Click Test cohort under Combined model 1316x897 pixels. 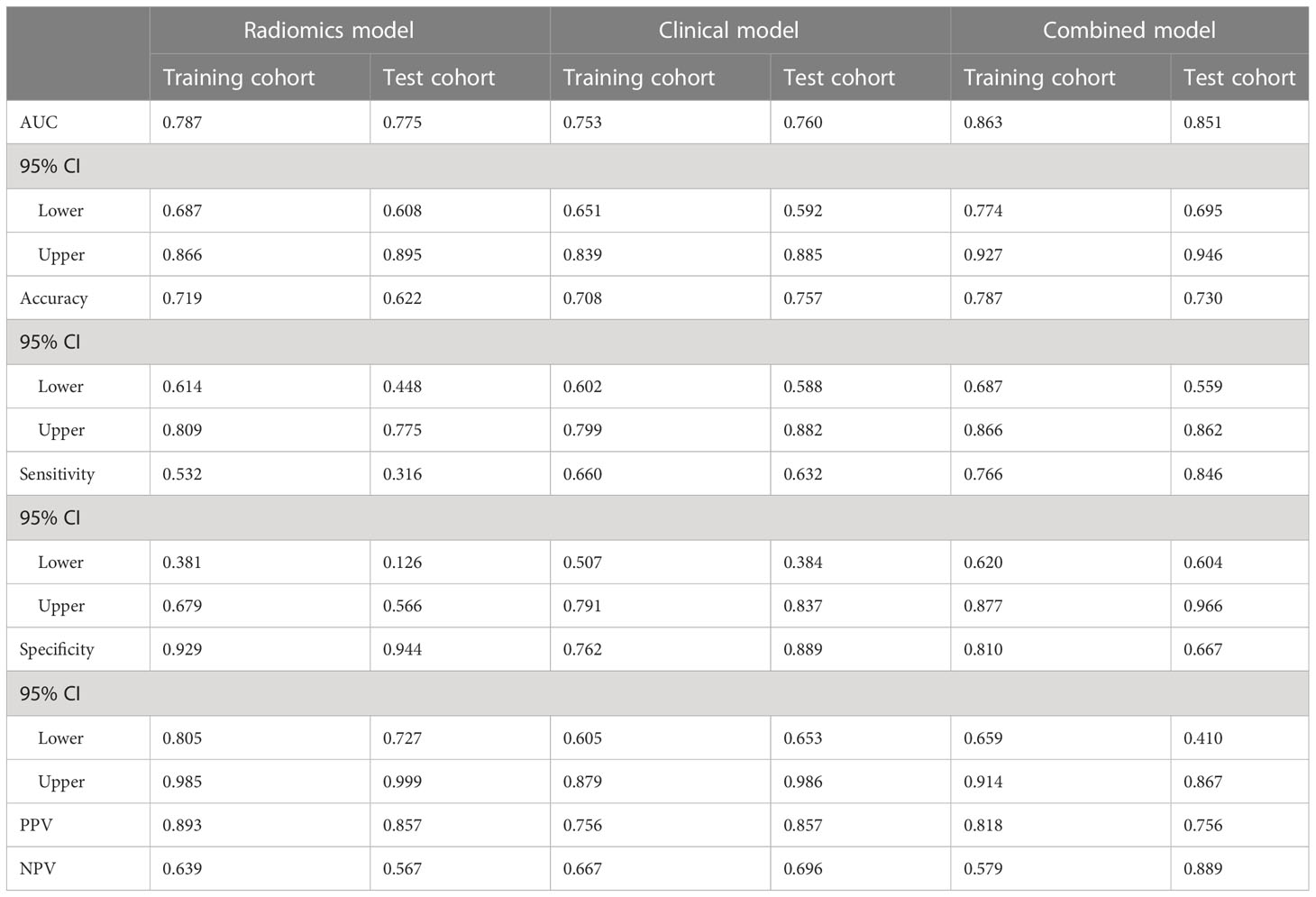[x=1239, y=78]
